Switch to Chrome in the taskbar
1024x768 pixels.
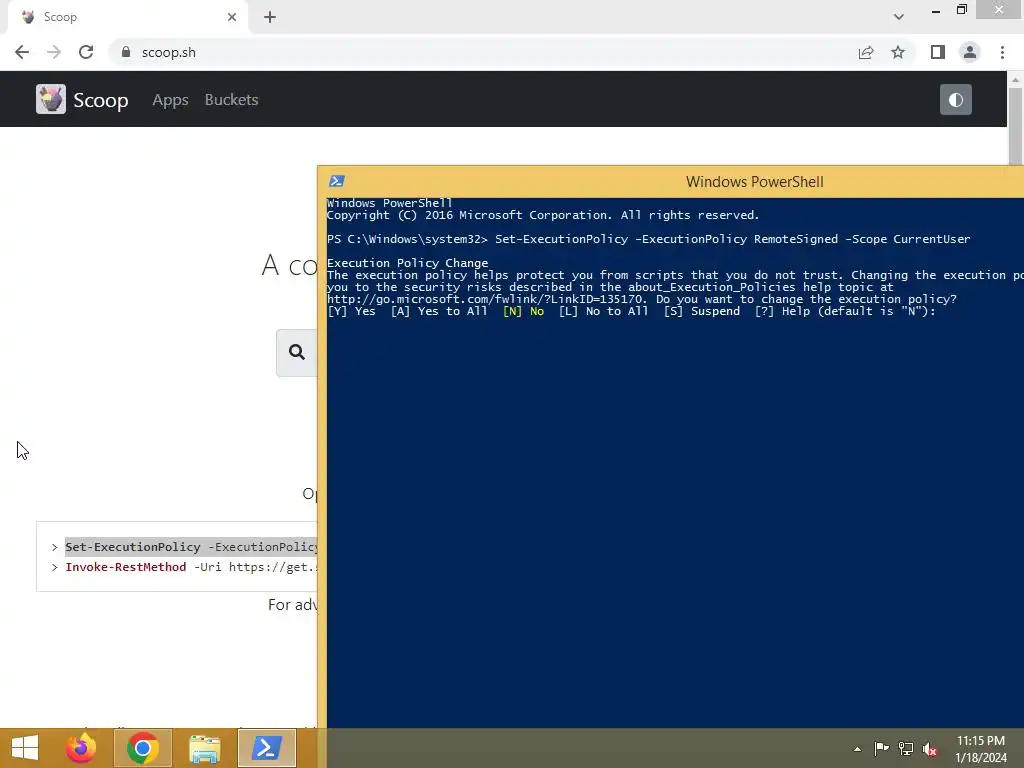(x=143, y=748)
